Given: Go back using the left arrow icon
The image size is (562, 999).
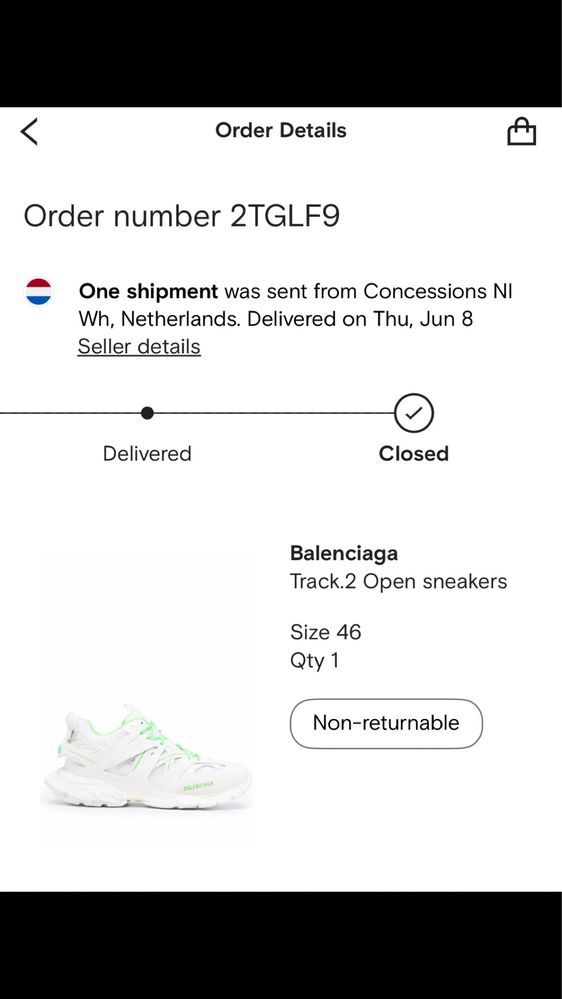Looking at the screenshot, I should 29,131.
